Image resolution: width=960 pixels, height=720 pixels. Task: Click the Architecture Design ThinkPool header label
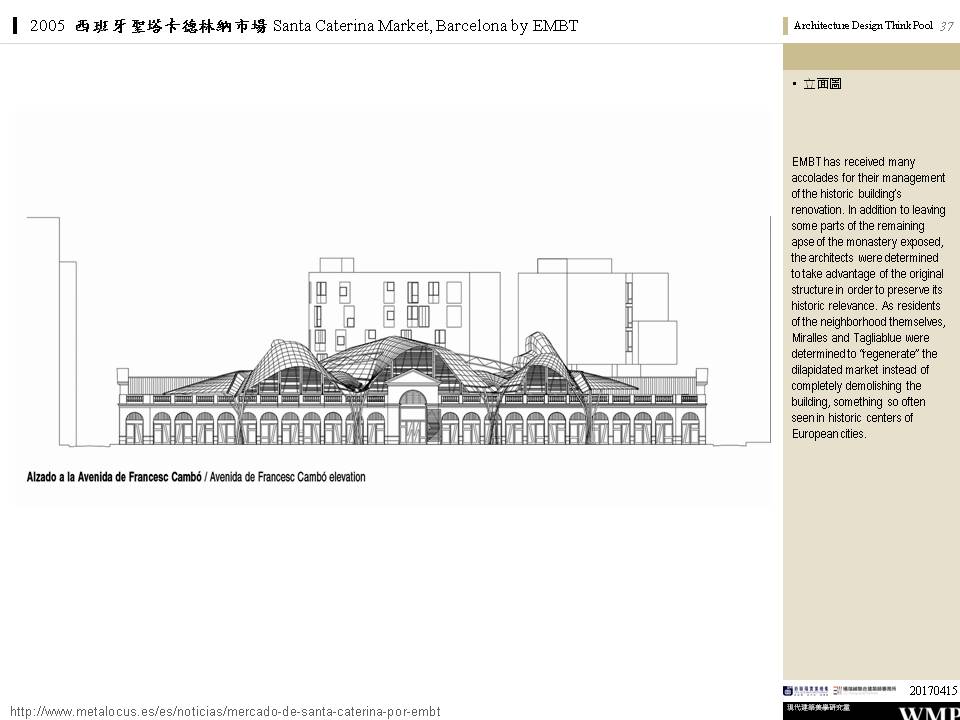click(x=862, y=26)
